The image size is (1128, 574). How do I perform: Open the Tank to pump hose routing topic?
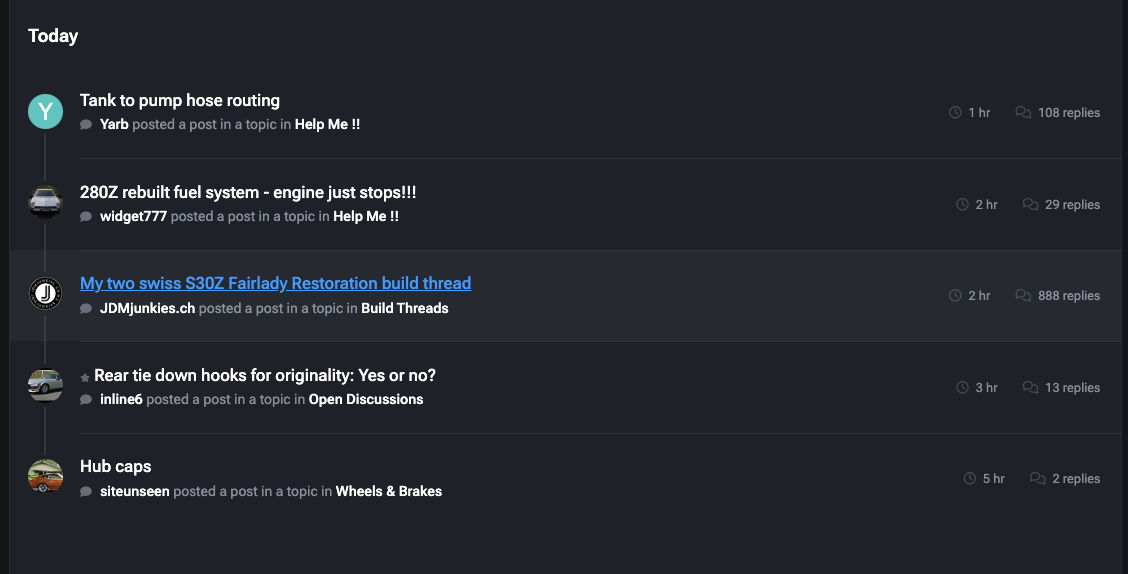180,100
